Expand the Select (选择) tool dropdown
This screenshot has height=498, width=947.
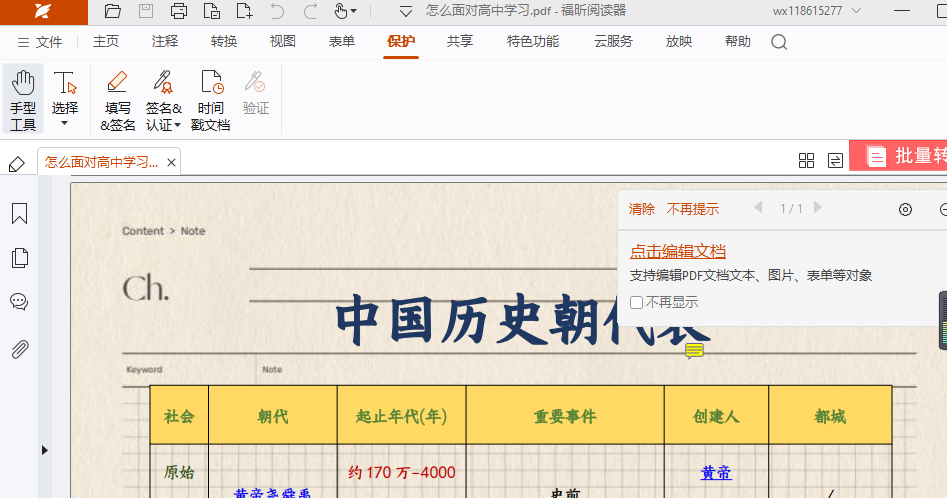click(x=65, y=123)
